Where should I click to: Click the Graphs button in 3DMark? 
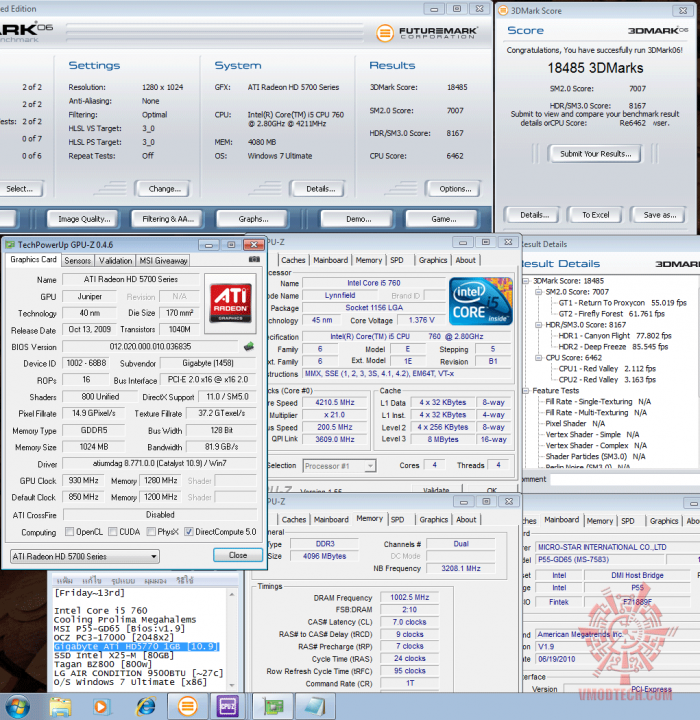[253, 219]
